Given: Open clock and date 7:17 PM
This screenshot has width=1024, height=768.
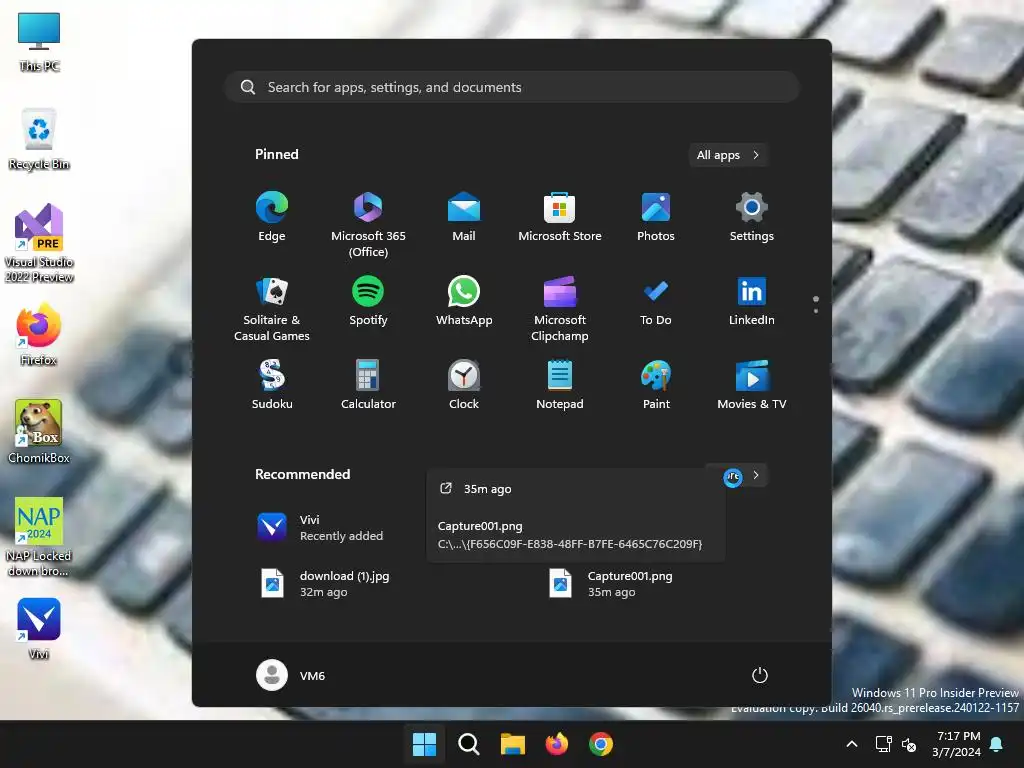Looking at the screenshot, I should click(x=956, y=744).
